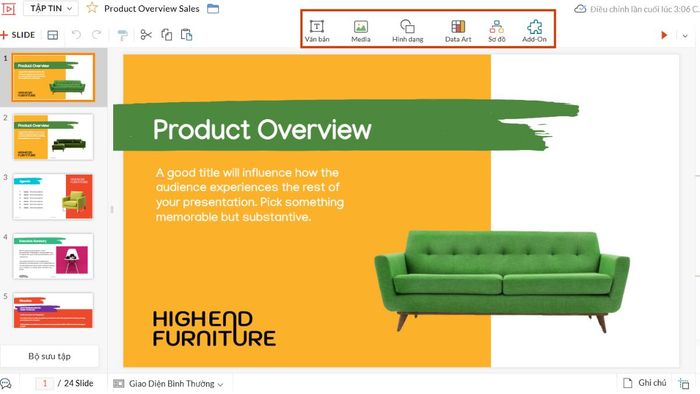Open the comments chat icon
700x394 pixels.
tap(6, 383)
